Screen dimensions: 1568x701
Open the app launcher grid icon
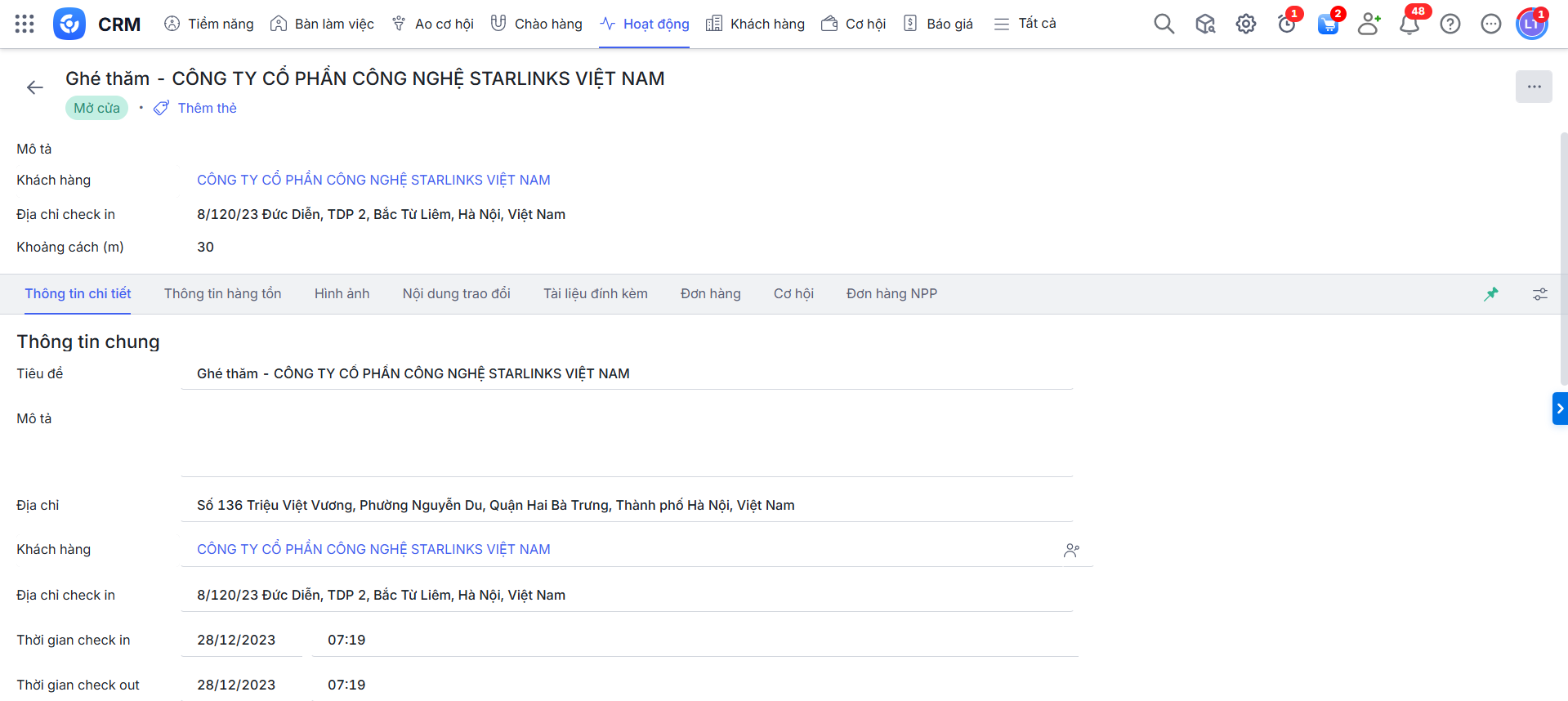point(25,24)
